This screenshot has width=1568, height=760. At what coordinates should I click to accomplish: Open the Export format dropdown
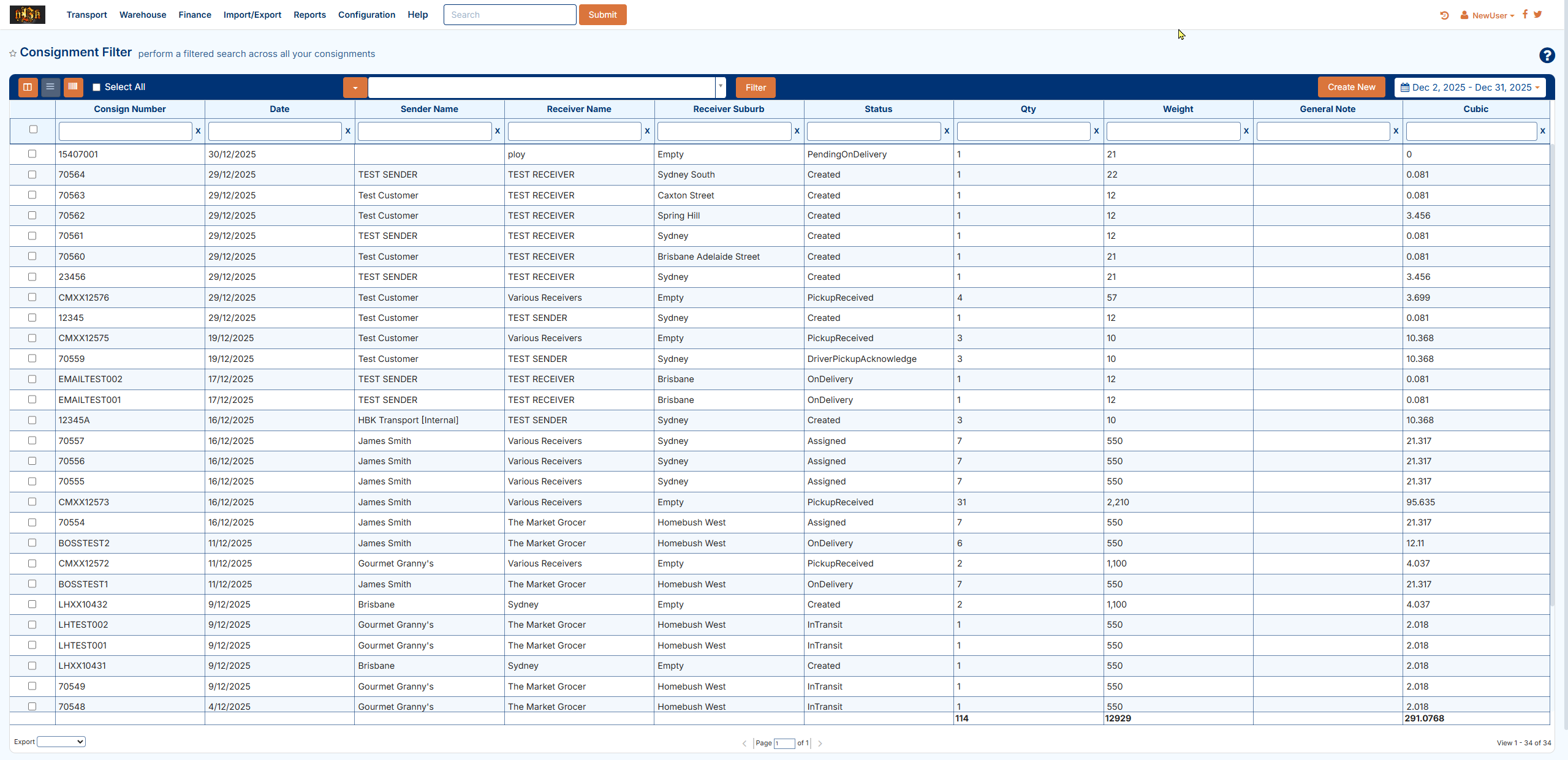pyautogui.click(x=61, y=742)
